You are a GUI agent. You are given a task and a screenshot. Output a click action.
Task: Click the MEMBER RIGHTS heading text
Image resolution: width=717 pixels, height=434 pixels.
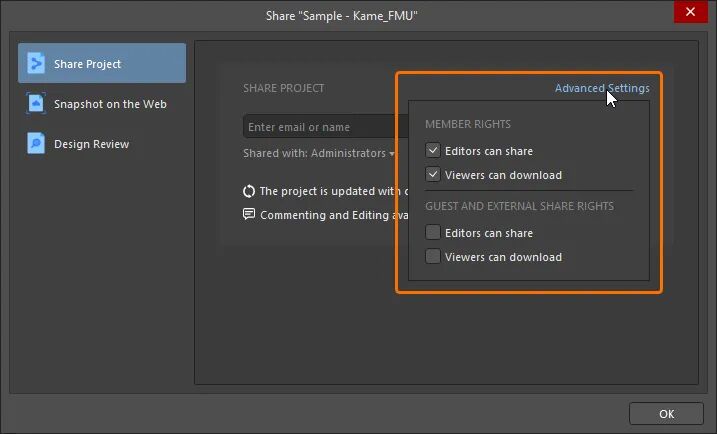pos(468,124)
